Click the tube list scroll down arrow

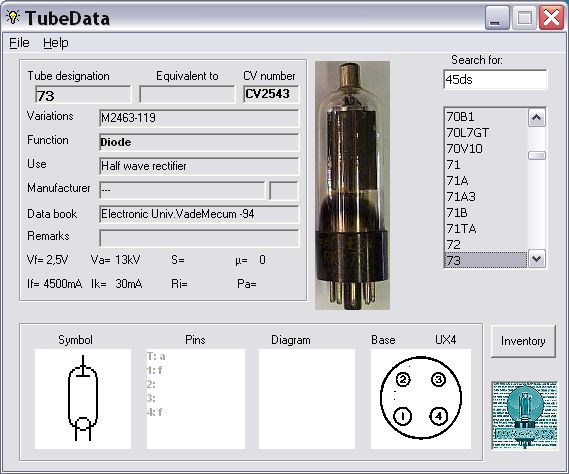coord(537,259)
